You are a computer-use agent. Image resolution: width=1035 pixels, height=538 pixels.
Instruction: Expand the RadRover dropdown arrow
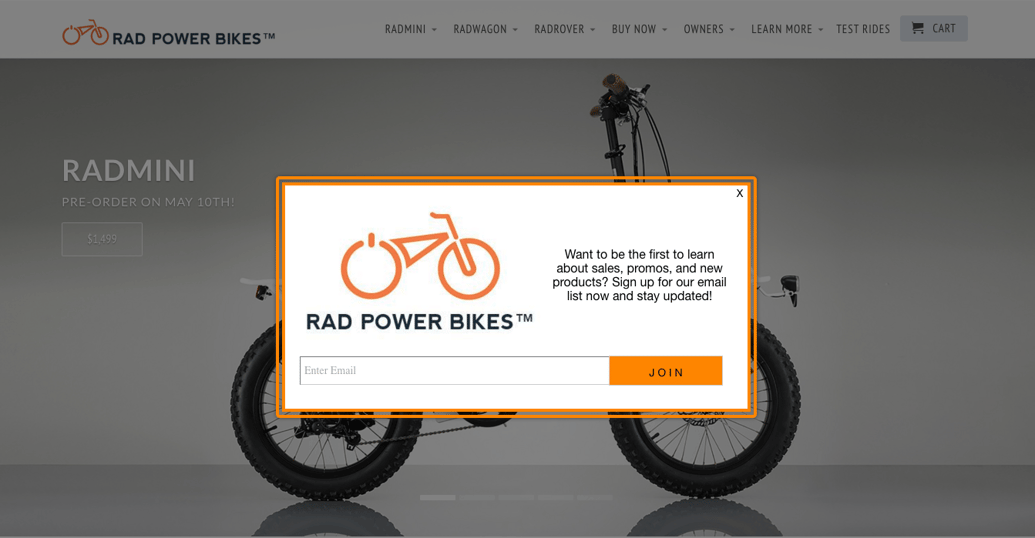[593, 30]
